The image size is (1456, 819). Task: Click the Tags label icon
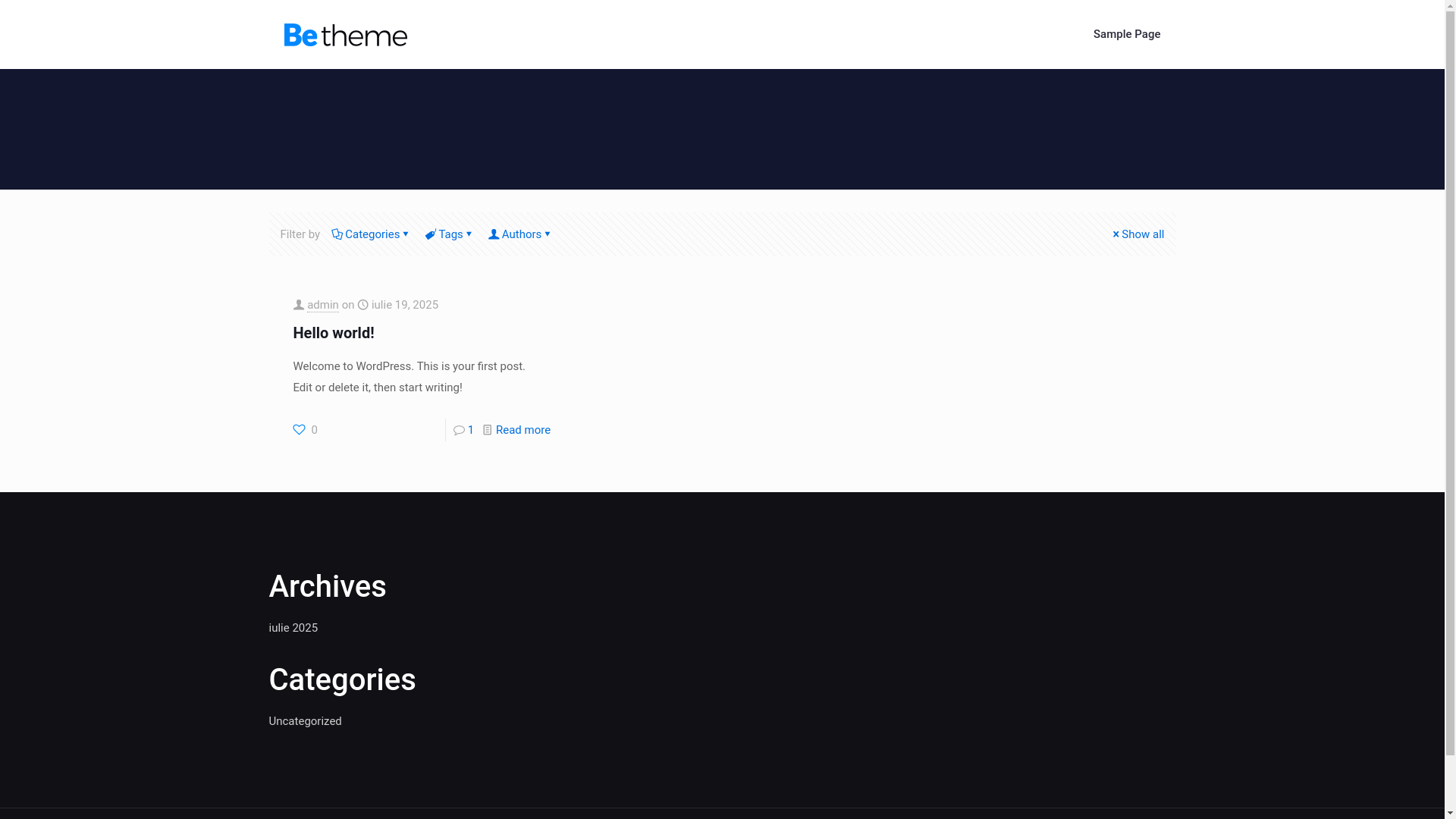tap(430, 234)
